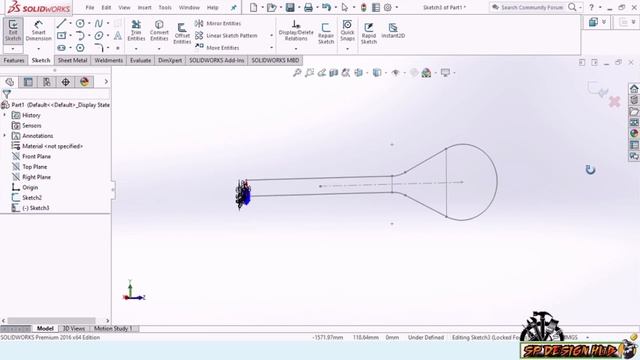
Task: Click the Repair Sketch tool
Action: pyautogui.click(x=326, y=33)
